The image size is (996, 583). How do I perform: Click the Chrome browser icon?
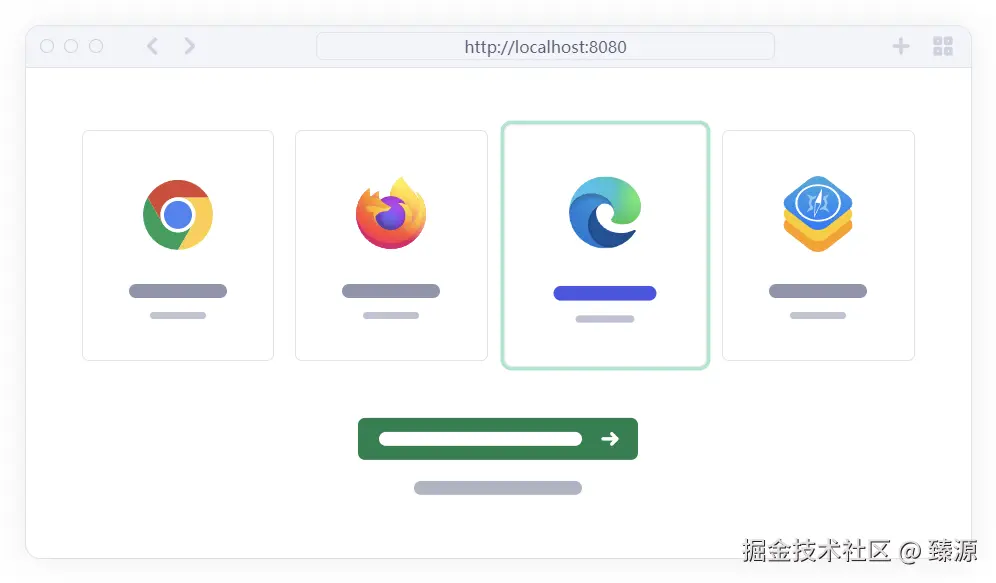[x=178, y=215]
